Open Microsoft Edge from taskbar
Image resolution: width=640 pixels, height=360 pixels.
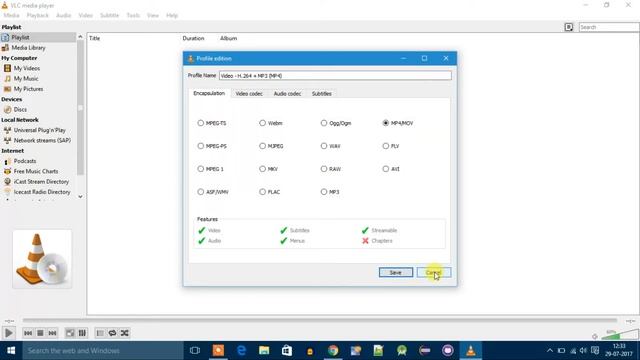pos(241,351)
